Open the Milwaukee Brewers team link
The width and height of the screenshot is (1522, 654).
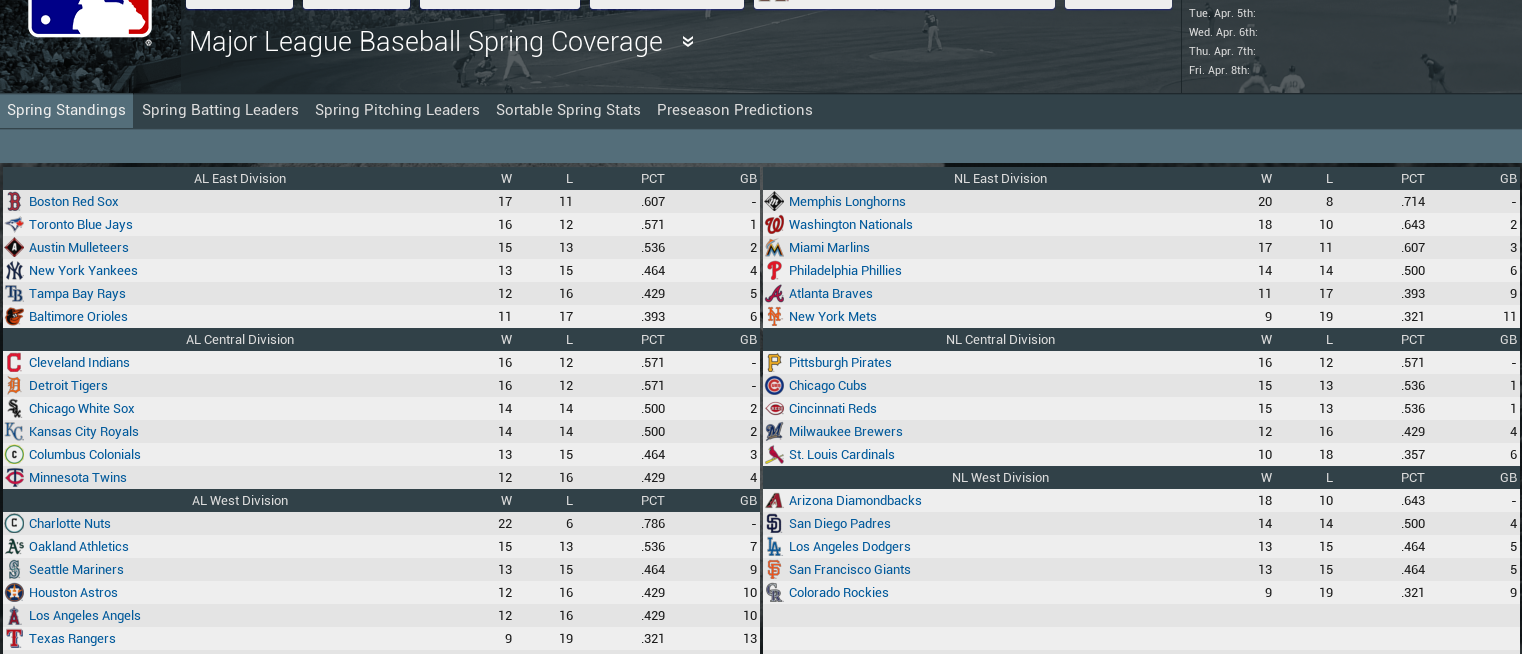pyautogui.click(x=846, y=432)
